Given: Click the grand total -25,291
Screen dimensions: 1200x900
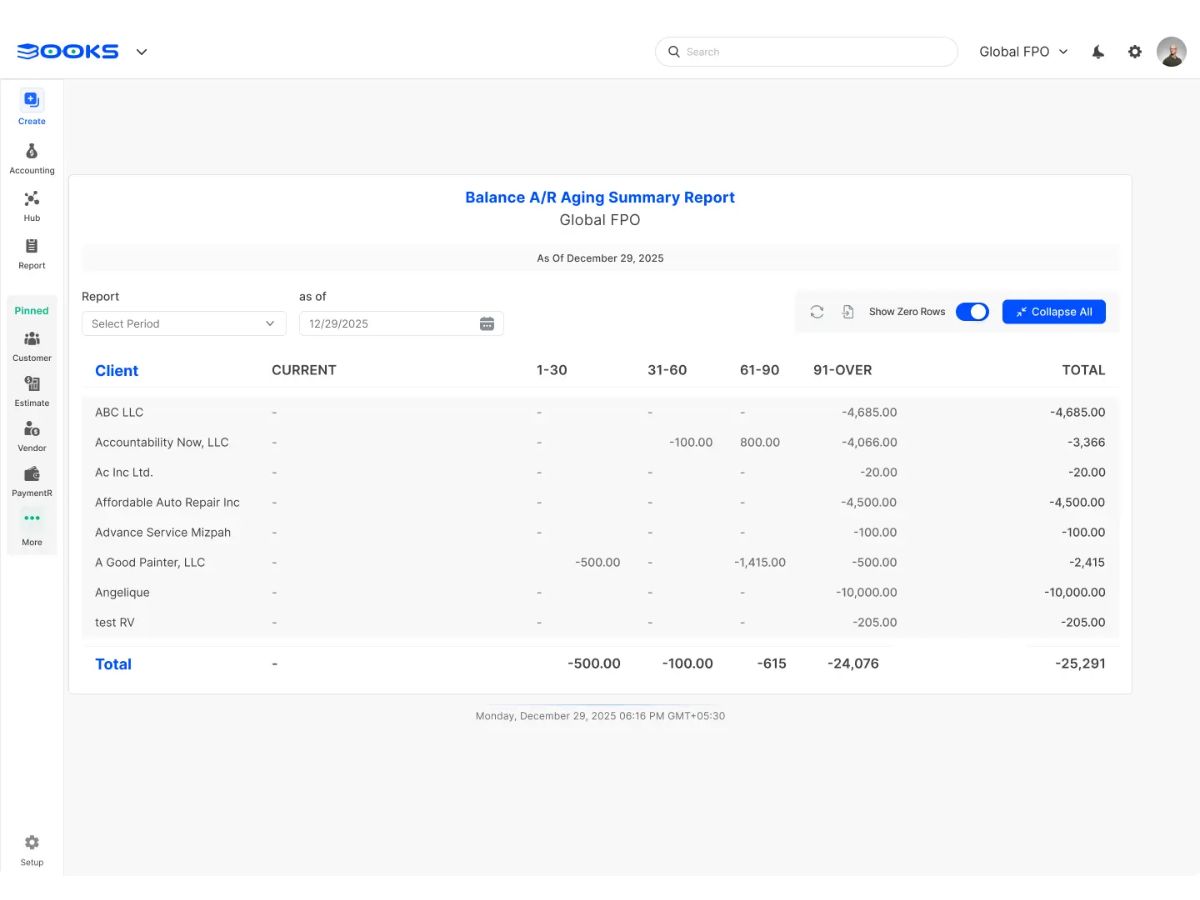Looking at the screenshot, I should 1080,664.
